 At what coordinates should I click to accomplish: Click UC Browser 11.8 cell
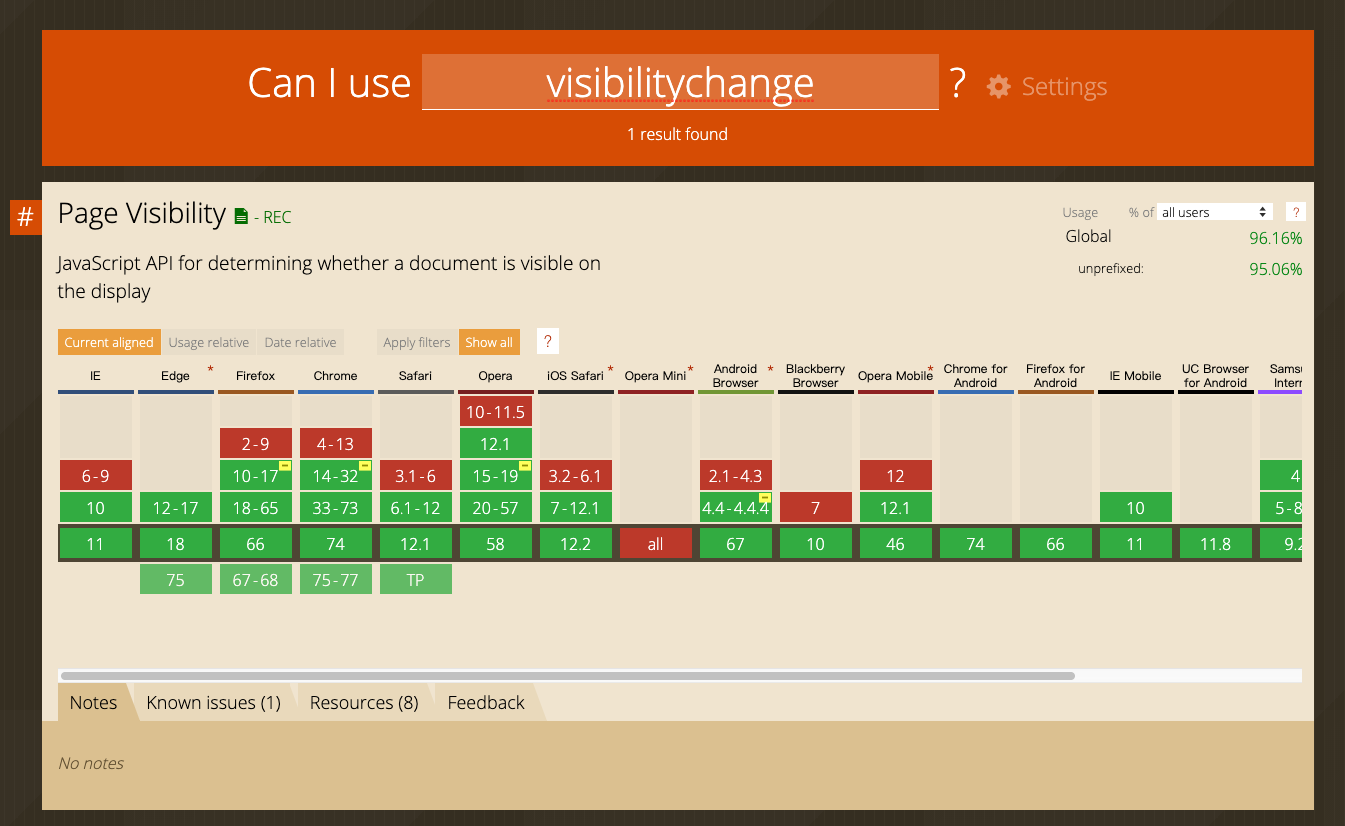tap(1215, 543)
